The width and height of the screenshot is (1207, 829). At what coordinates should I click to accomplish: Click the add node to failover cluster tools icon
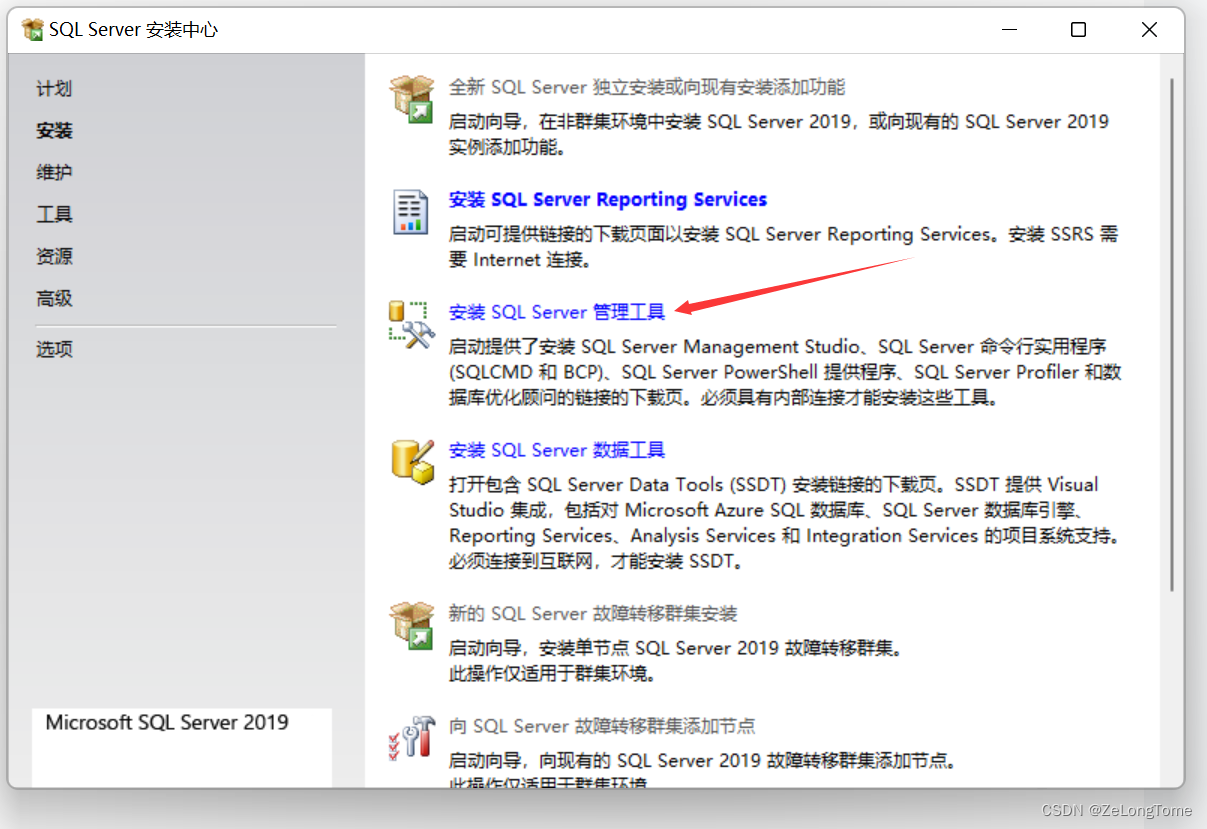(x=411, y=737)
